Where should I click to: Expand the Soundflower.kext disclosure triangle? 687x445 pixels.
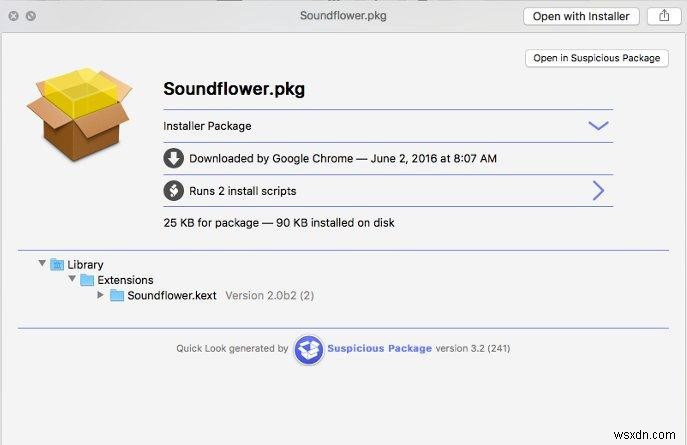click(x=100, y=296)
